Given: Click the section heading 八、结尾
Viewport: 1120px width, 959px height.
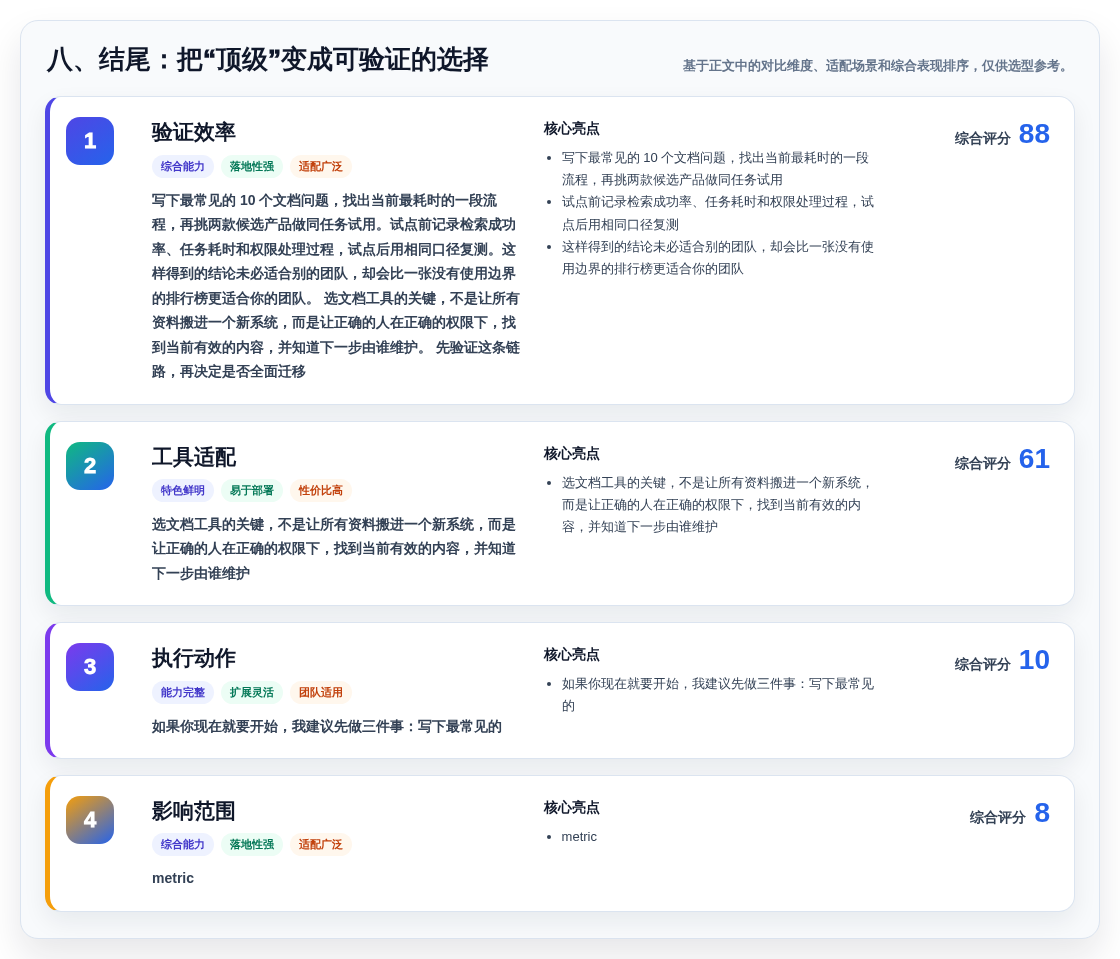Looking at the screenshot, I should point(267,60).
